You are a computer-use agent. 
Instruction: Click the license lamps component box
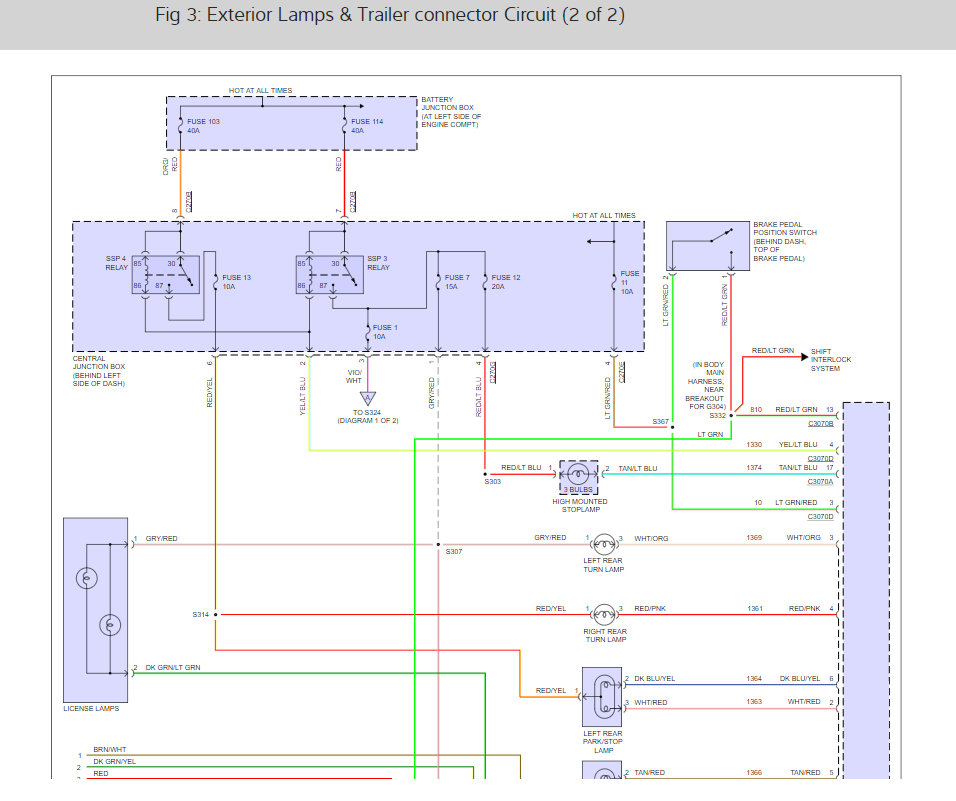[x=96, y=610]
